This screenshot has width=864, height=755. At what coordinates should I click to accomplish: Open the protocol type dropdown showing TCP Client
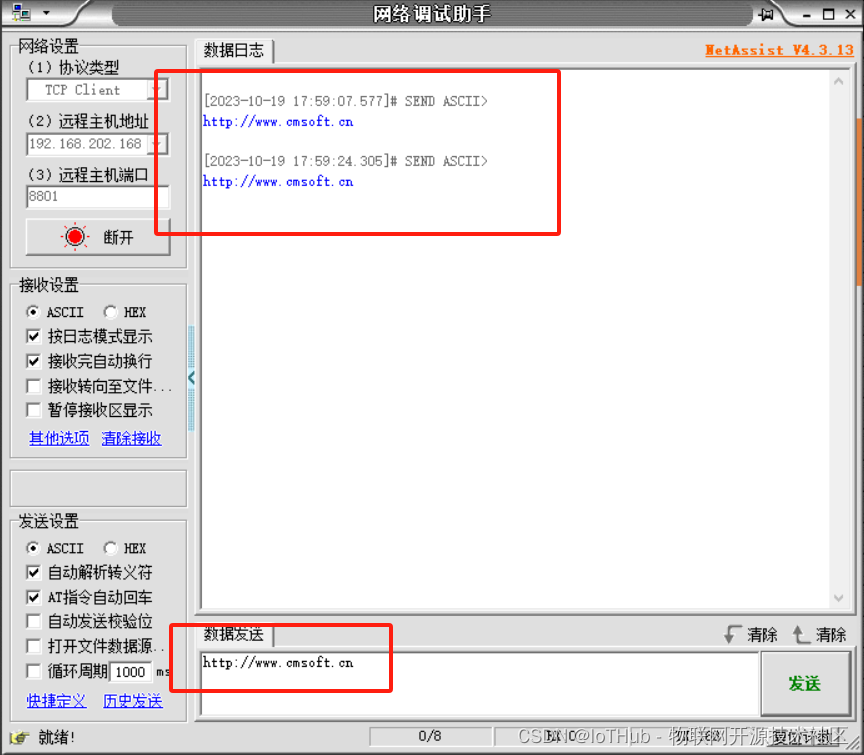pyautogui.click(x=158, y=89)
